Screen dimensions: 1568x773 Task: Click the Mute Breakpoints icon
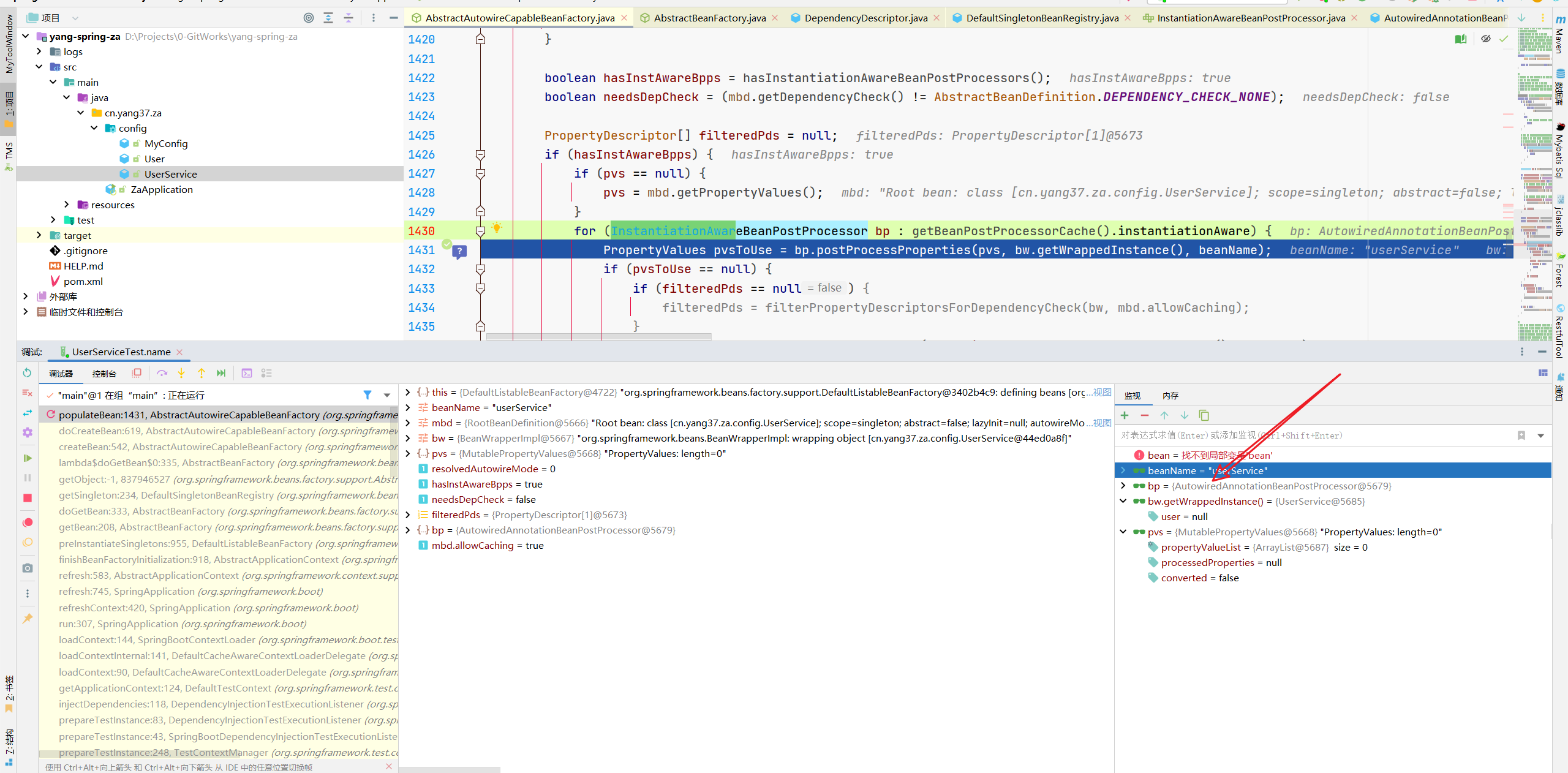click(28, 542)
